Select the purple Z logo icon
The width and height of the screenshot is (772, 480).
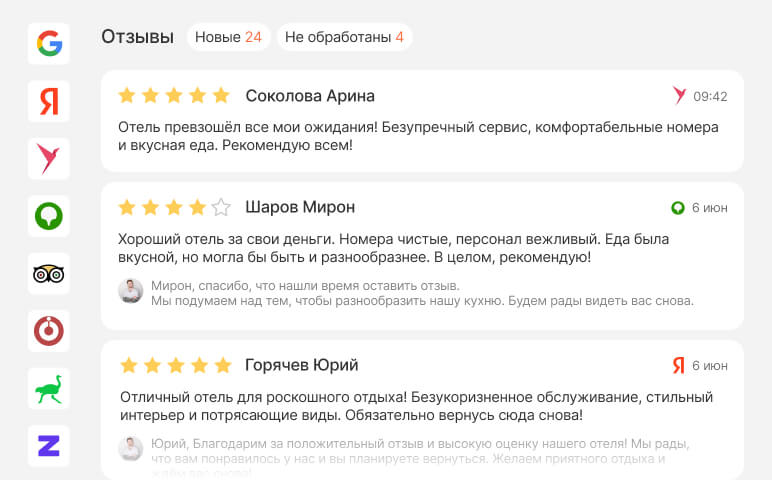pos(49,445)
